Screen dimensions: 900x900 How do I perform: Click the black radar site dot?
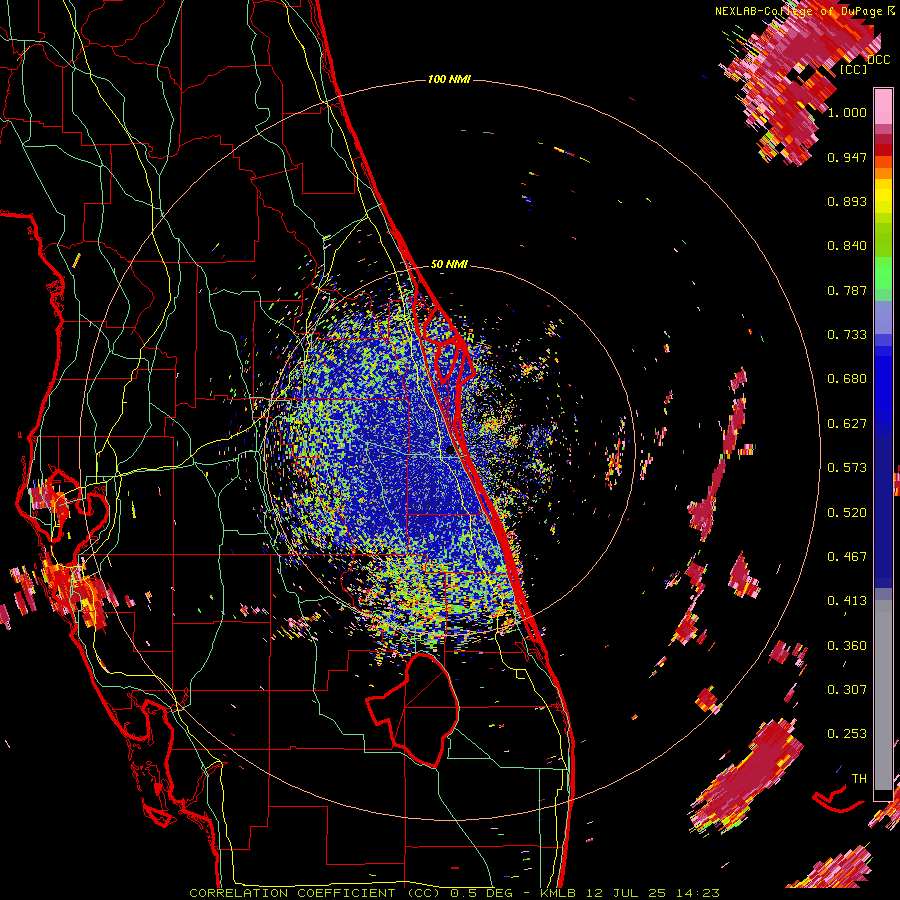(x=450, y=451)
